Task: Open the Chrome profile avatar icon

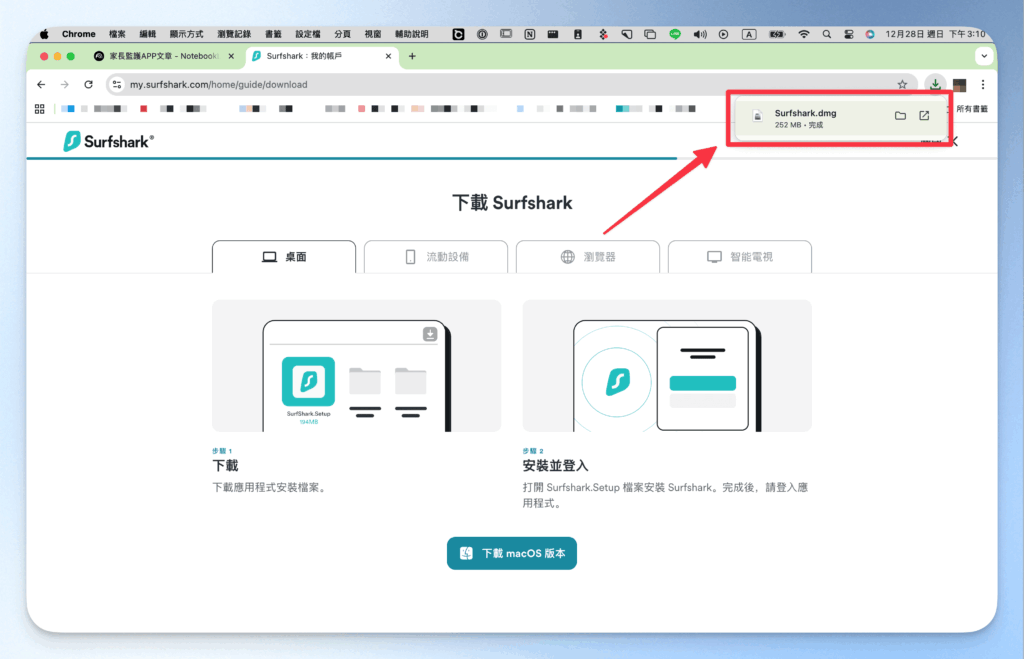Action: [x=958, y=85]
